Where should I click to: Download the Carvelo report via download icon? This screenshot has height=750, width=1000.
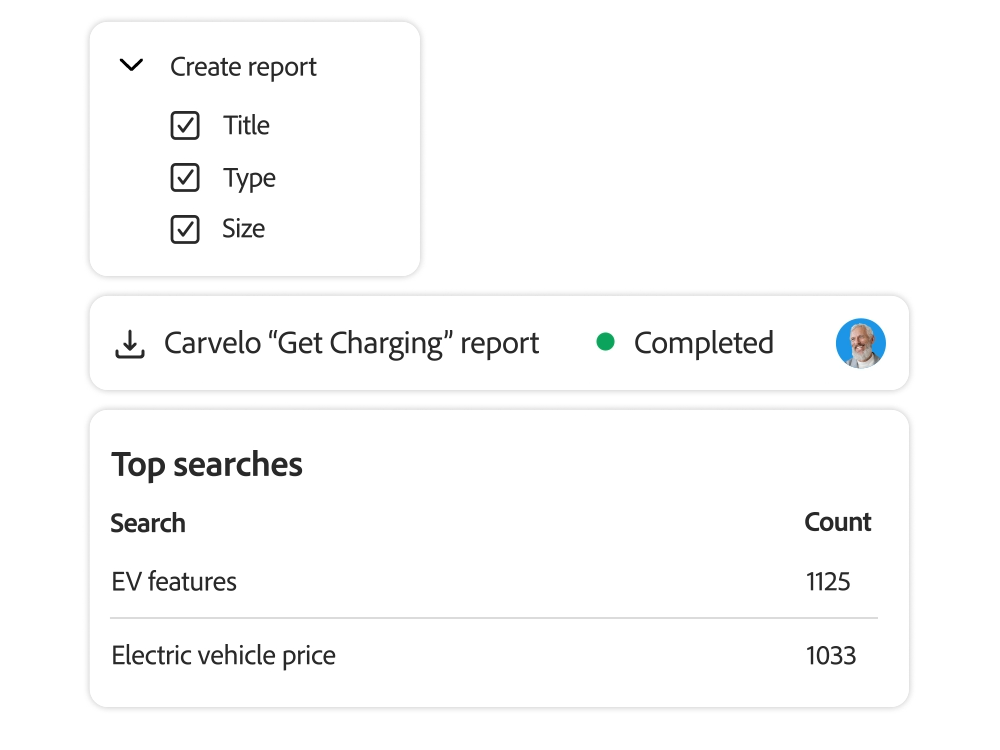pos(129,344)
